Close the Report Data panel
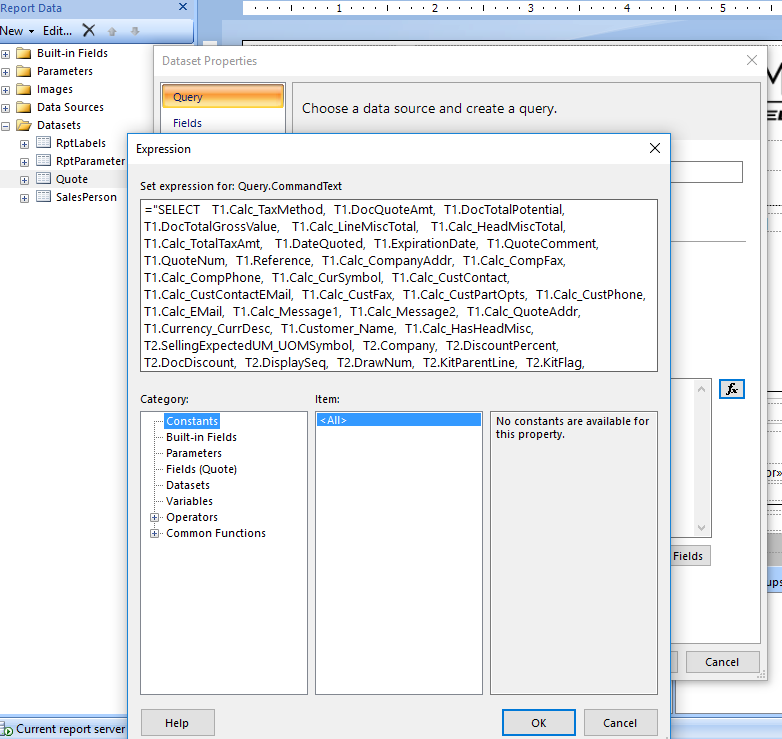 (x=183, y=7)
